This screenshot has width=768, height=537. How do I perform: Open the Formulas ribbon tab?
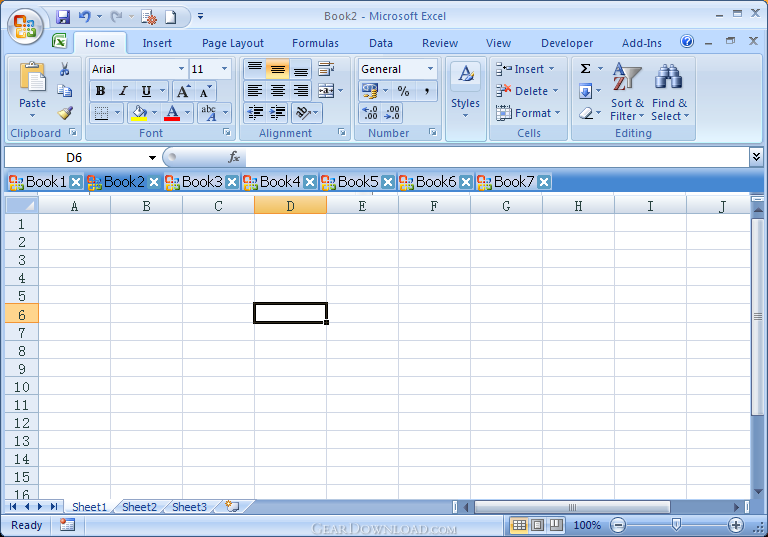click(x=315, y=43)
